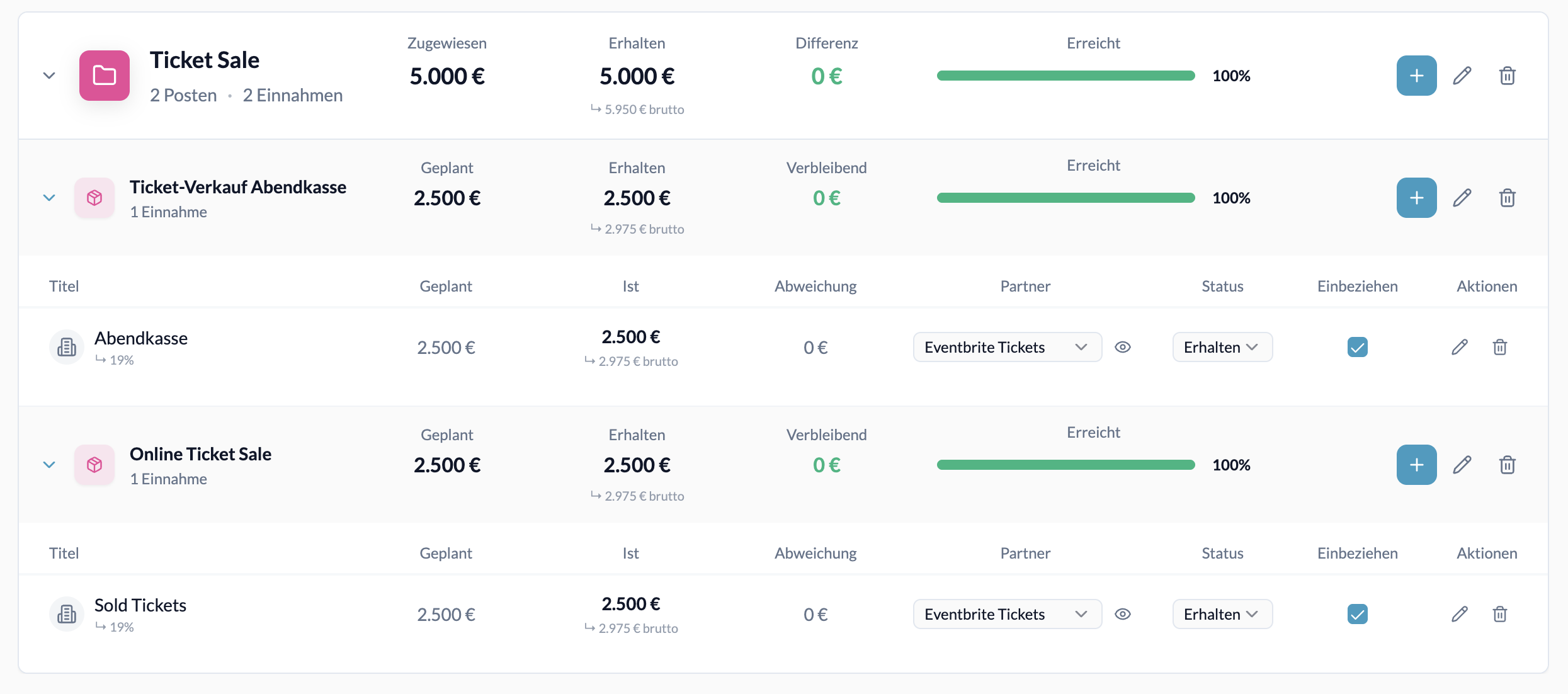Image resolution: width=1568 pixels, height=694 pixels.
Task: Click the plus button on Online Ticket Sale
Action: point(1416,464)
